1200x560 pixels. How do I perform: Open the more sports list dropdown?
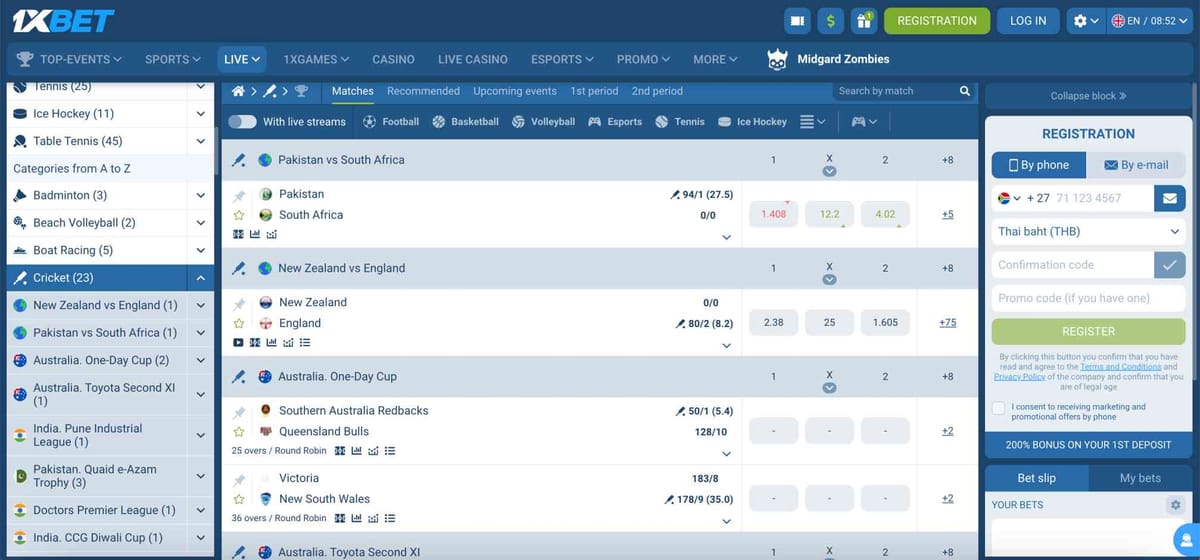(x=813, y=121)
